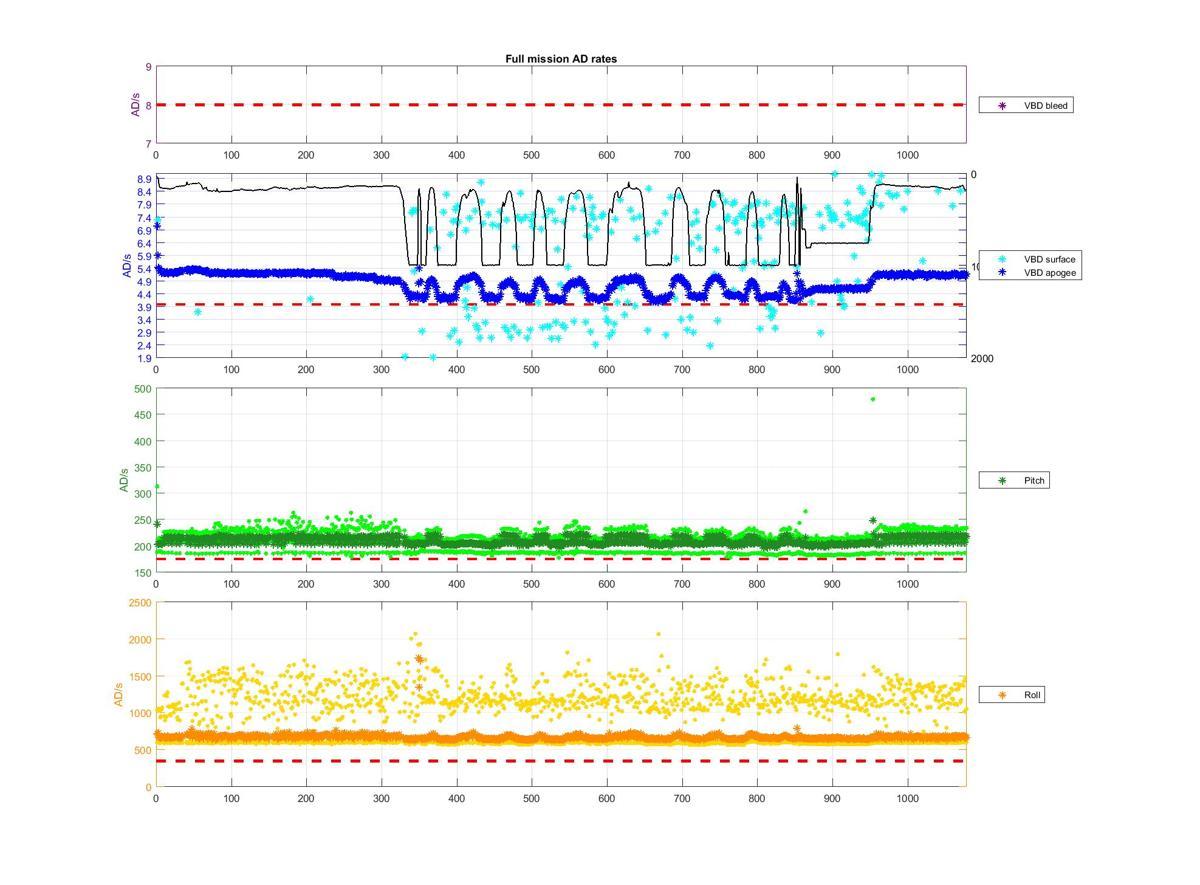Select the VBD apogee legend entry
The image size is (1200, 885).
(x=1030, y=272)
